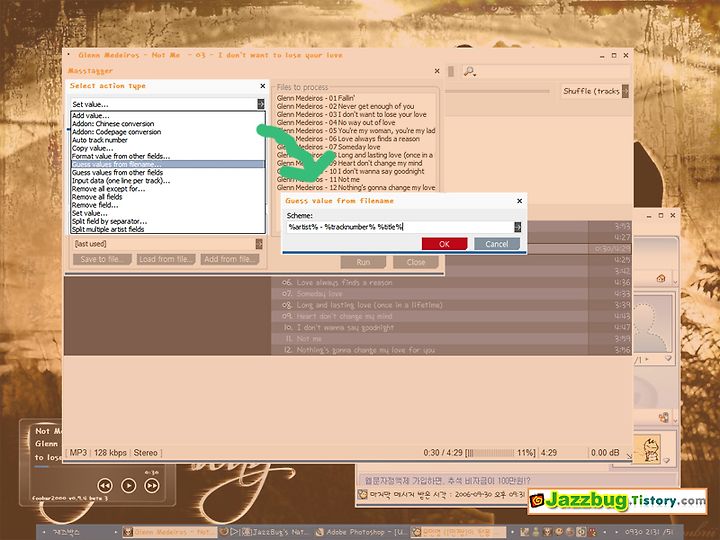Select Add value... in action list

(168, 116)
